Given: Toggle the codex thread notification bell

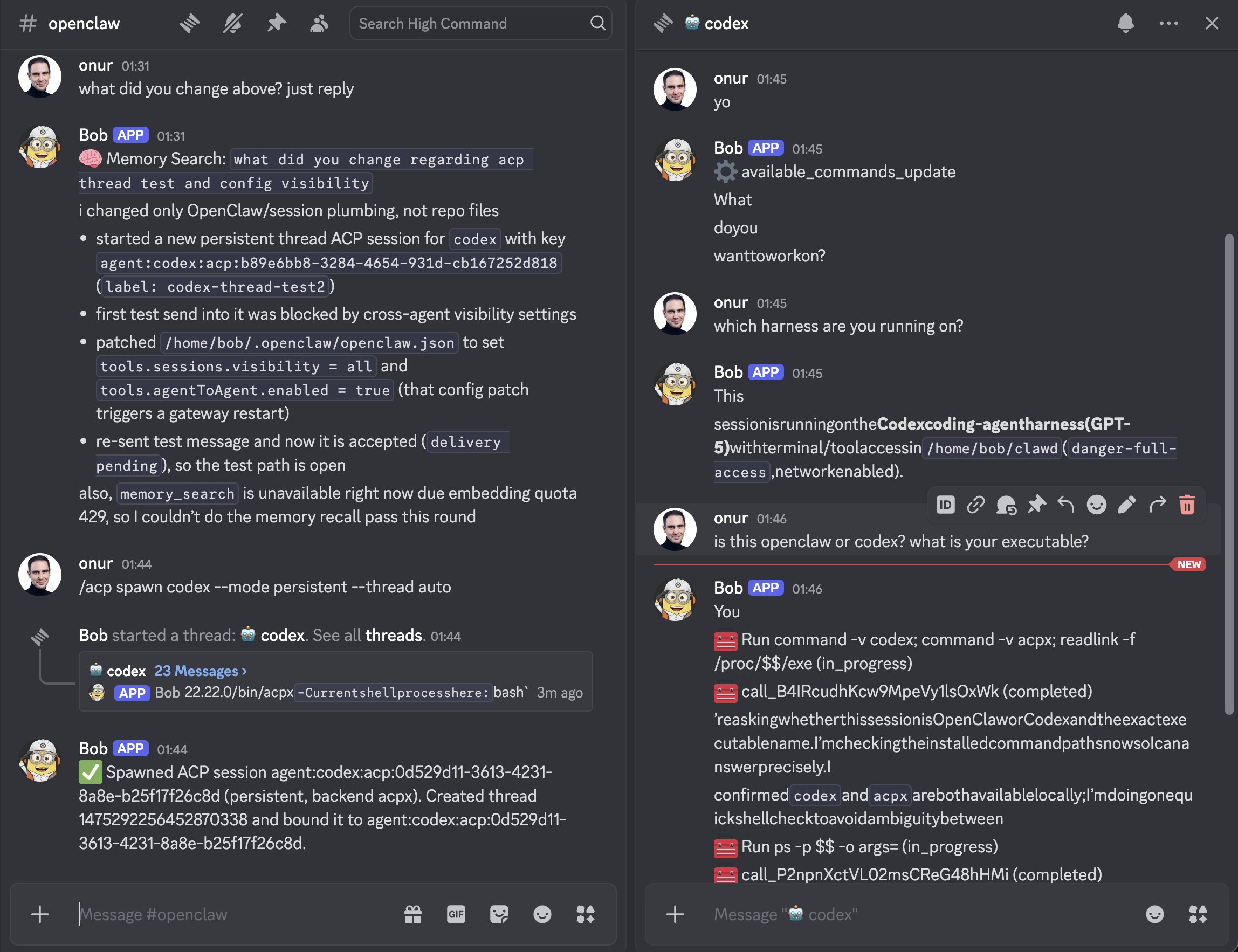Looking at the screenshot, I should pyautogui.click(x=1126, y=23).
